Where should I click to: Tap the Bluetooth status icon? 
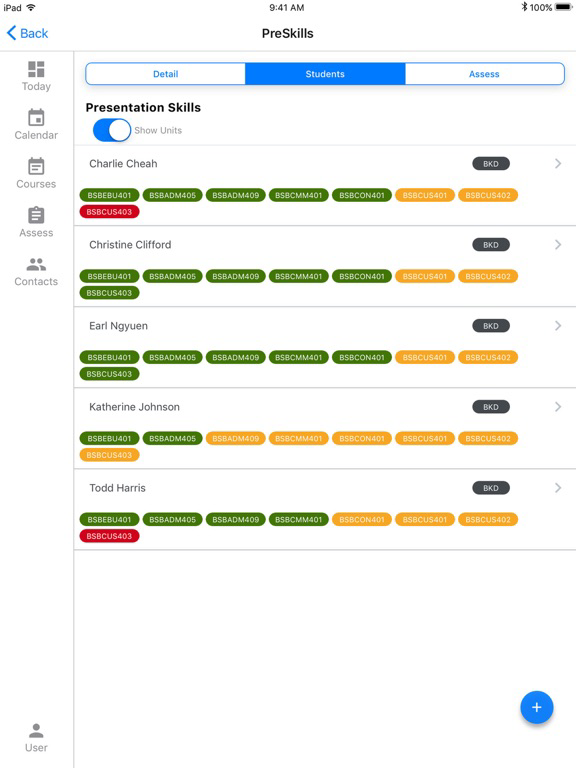pos(524,7)
